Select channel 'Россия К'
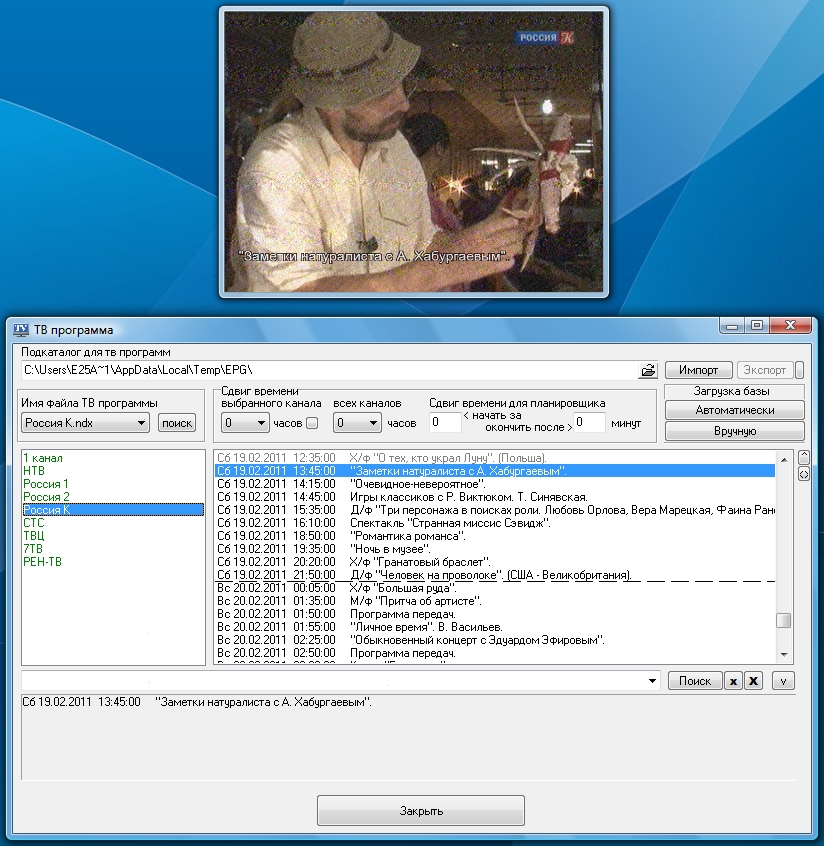 (113, 510)
